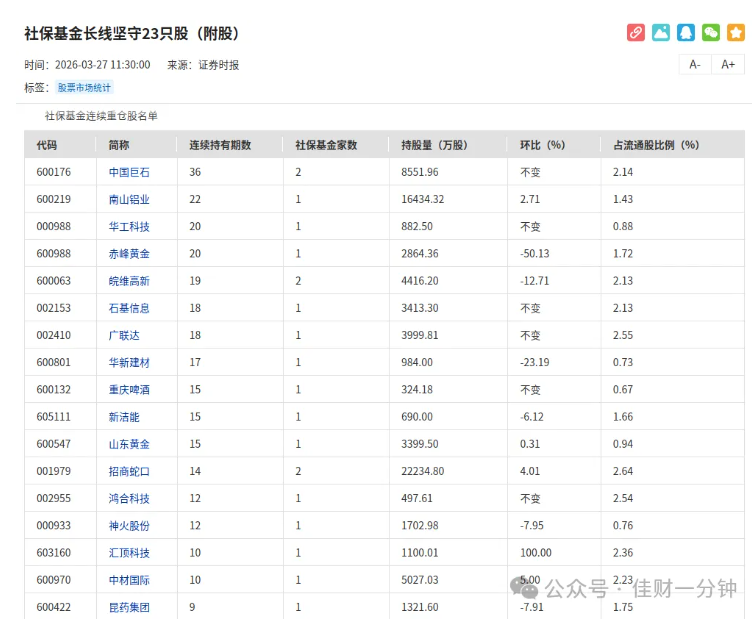The width and height of the screenshot is (752, 633).
Task: Open the 中国巨石 stock link
Action: tap(129, 172)
